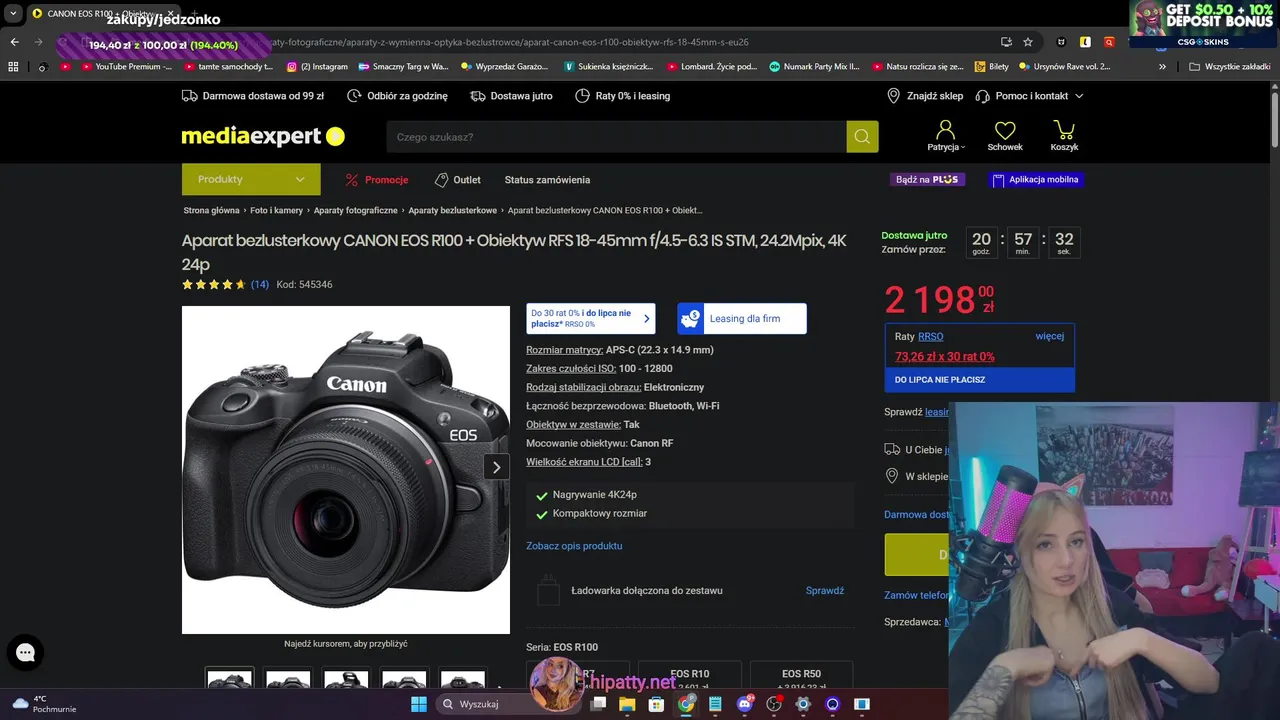This screenshot has width=1280, height=720.
Task: Expand the Produkty dropdown menu
Action: pyautogui.click(x=251, y=179)
